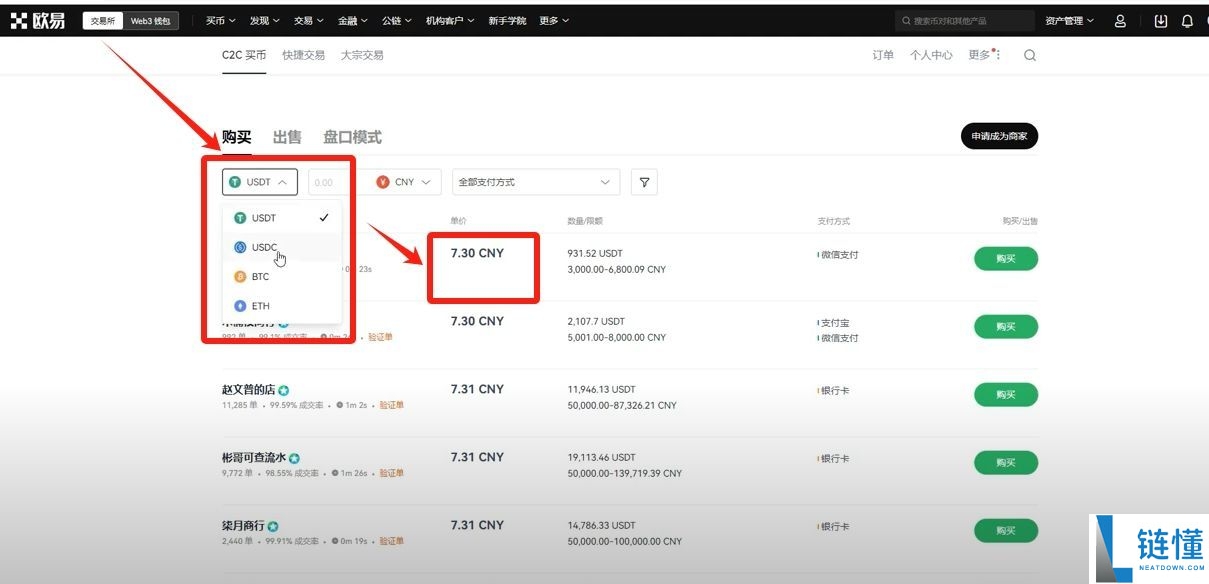The image size is (1209, 584).
Task: Open the 金融 menu
Action: coord(353,21)
